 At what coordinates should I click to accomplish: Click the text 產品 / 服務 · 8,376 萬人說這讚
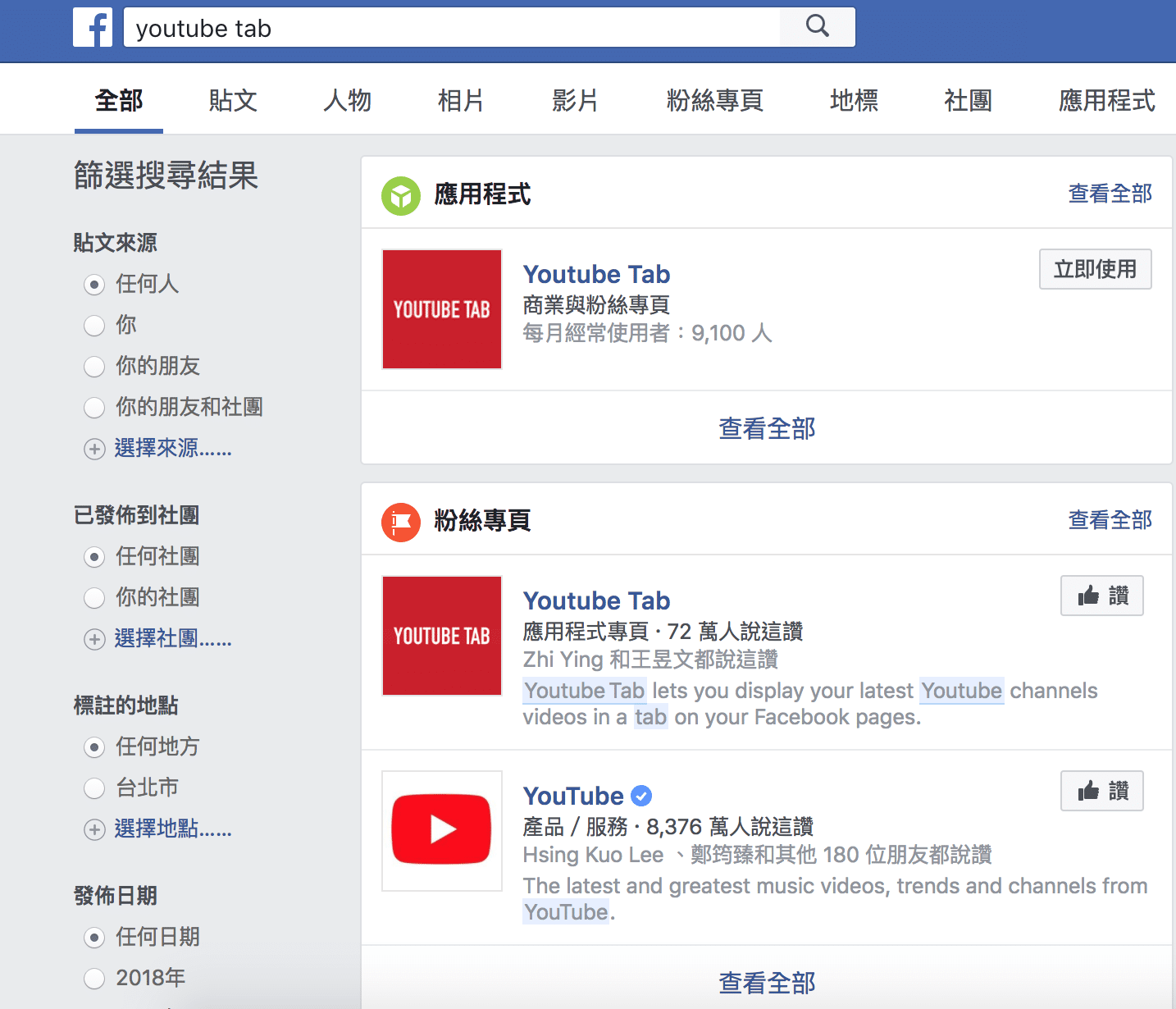668,827
